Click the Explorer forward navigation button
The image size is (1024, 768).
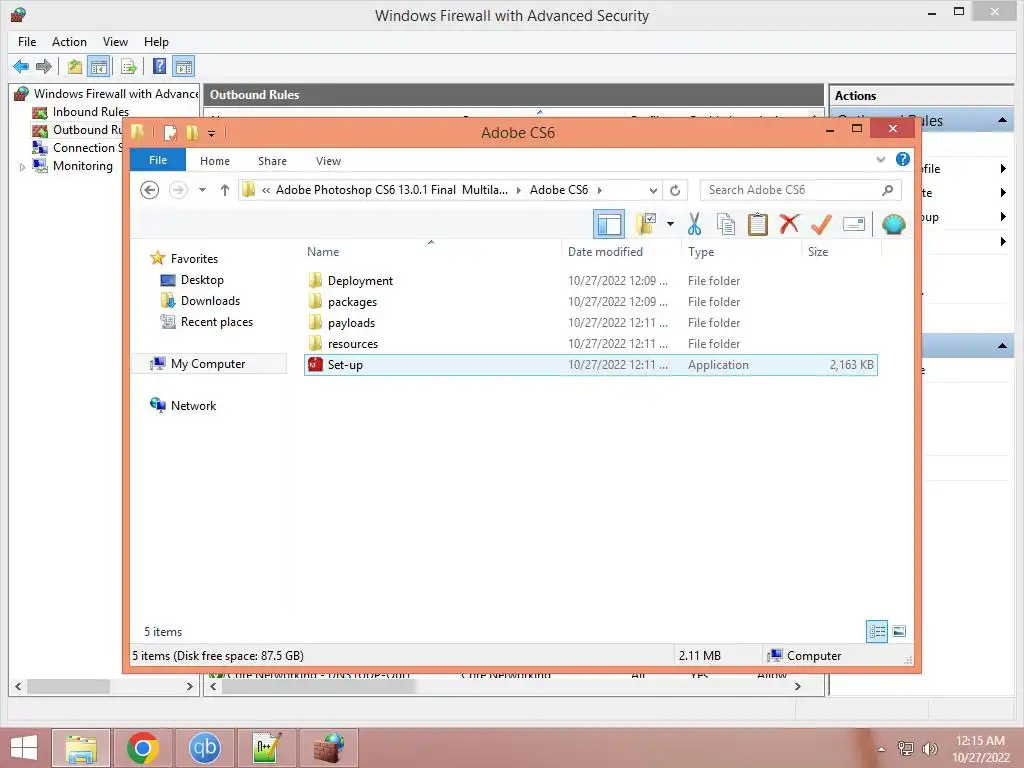(x=178, y=190)
